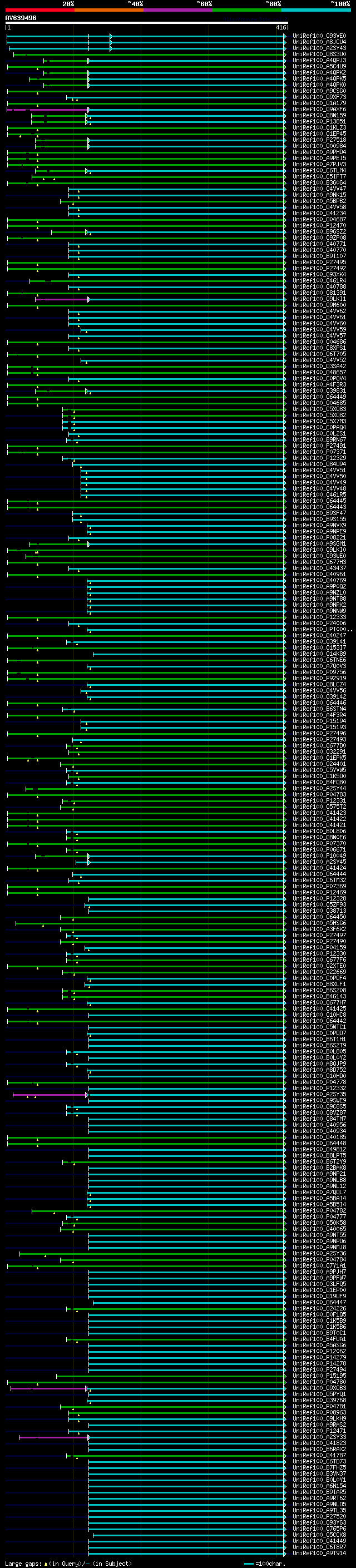Viewport: 356px width, 1568px height.
Task: Open hit UniRef100_A4QPJ3
Action: click(319, 60)
